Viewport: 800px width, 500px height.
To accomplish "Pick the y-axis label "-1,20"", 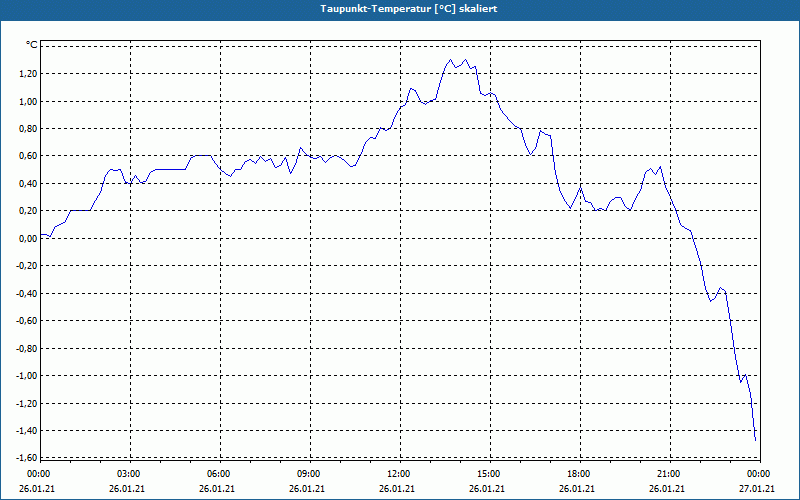I will (28, 404).
